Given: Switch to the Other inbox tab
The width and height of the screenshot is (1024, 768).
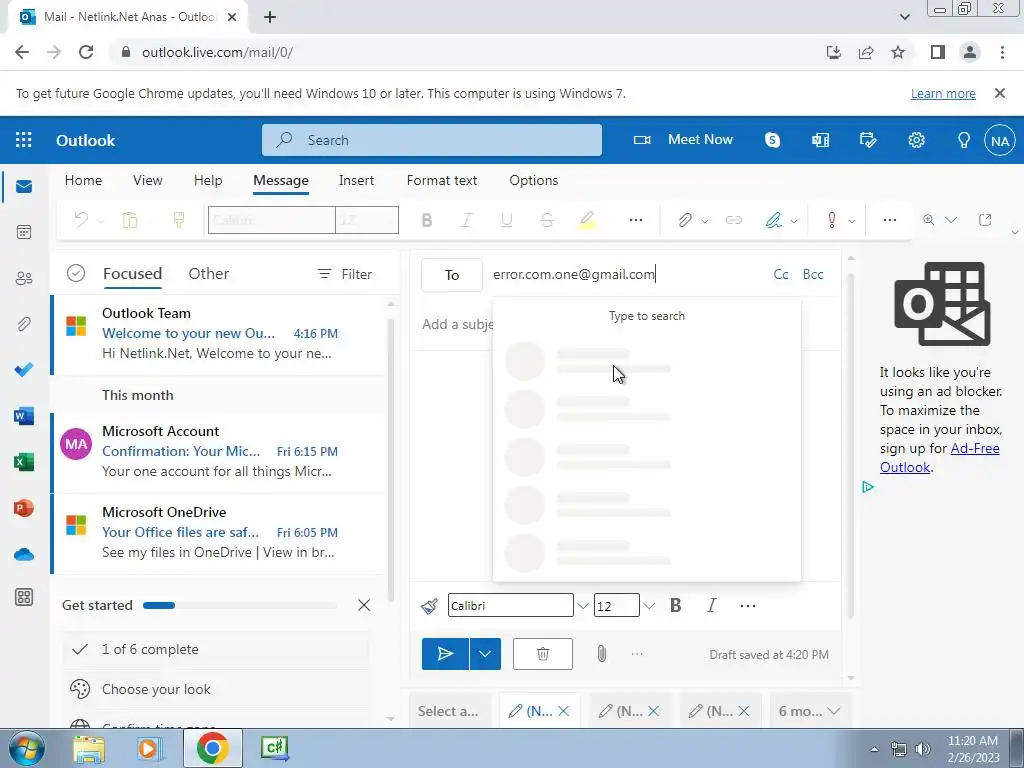Looking at the screenshot, I should pos(208,274).
